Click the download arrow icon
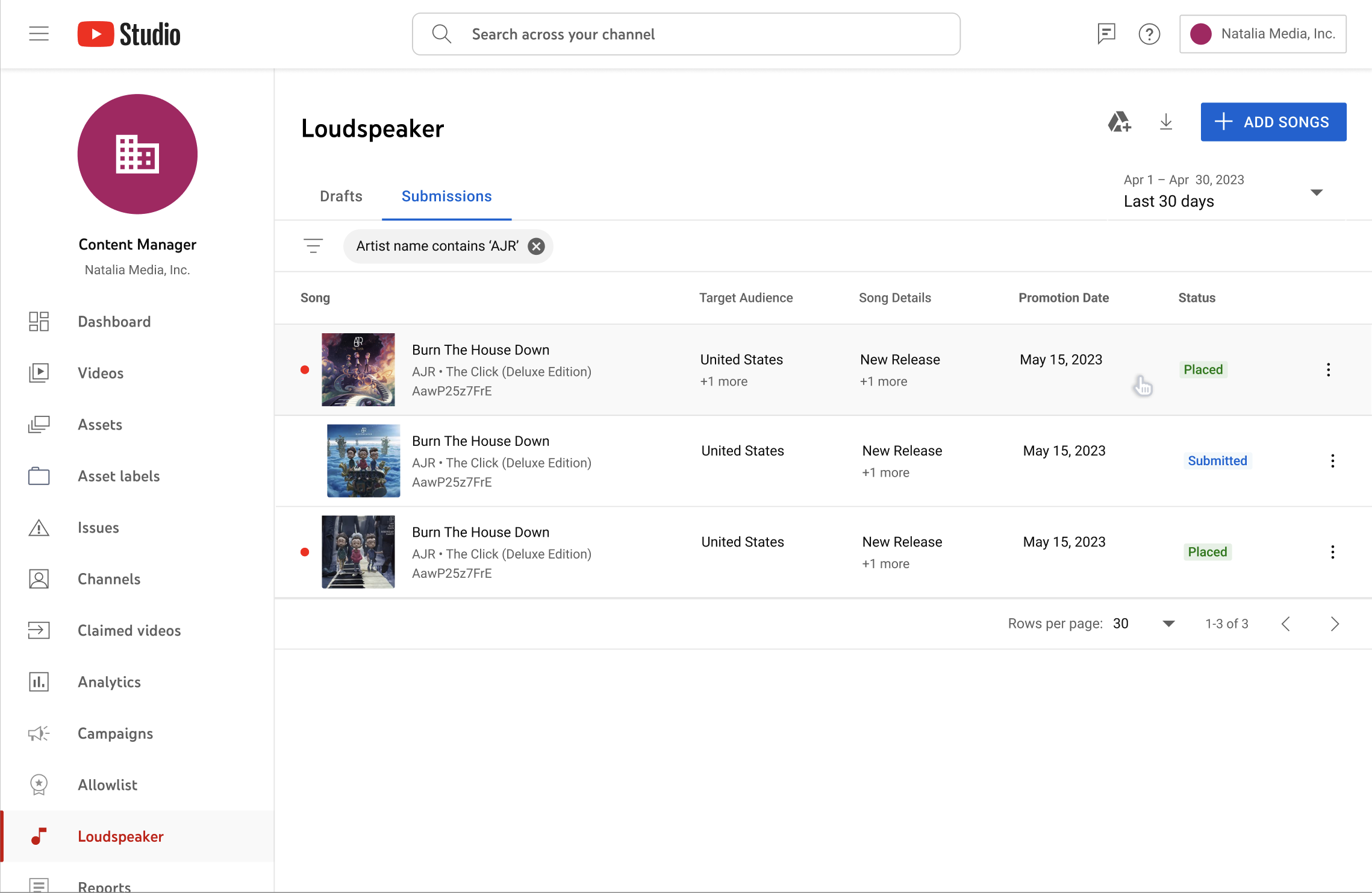Viewport: 1372px width, 893px height. click(x=1166, y=122)
